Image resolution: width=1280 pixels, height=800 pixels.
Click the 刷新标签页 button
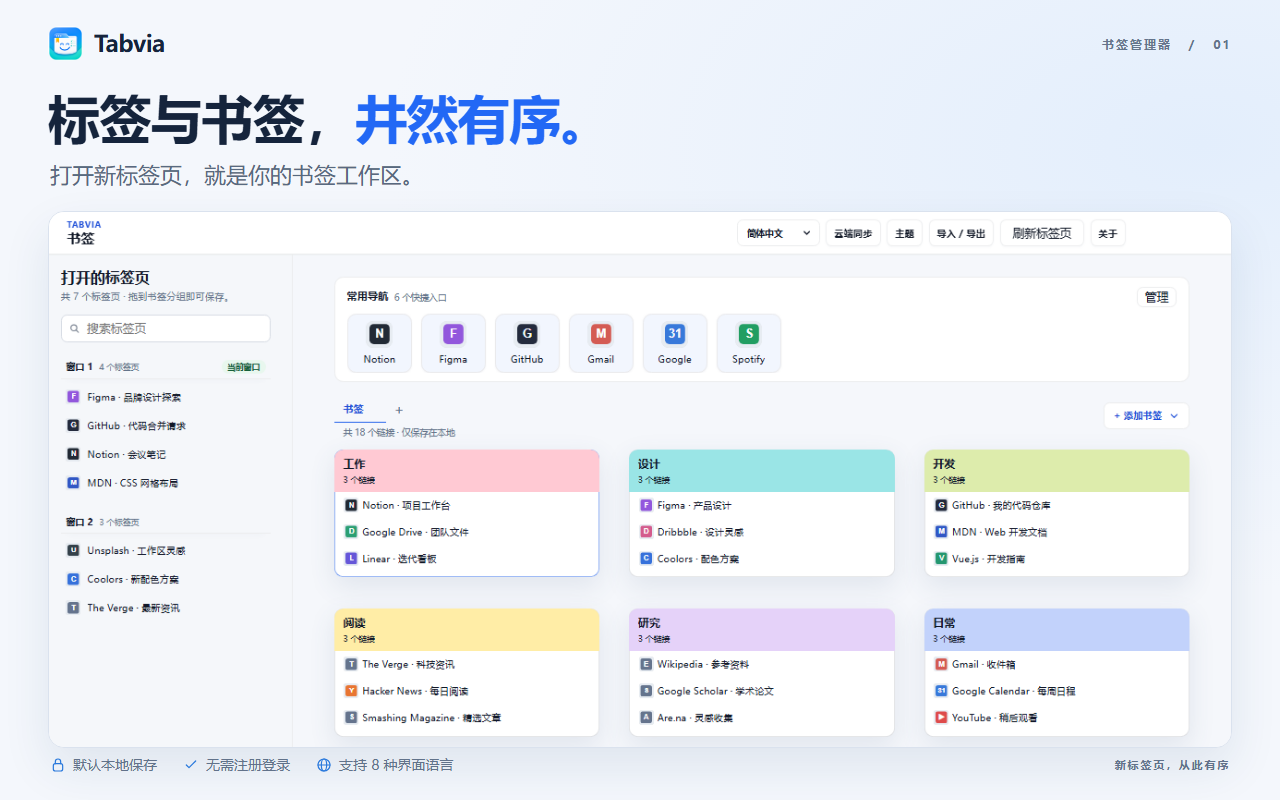[1041, 233]
